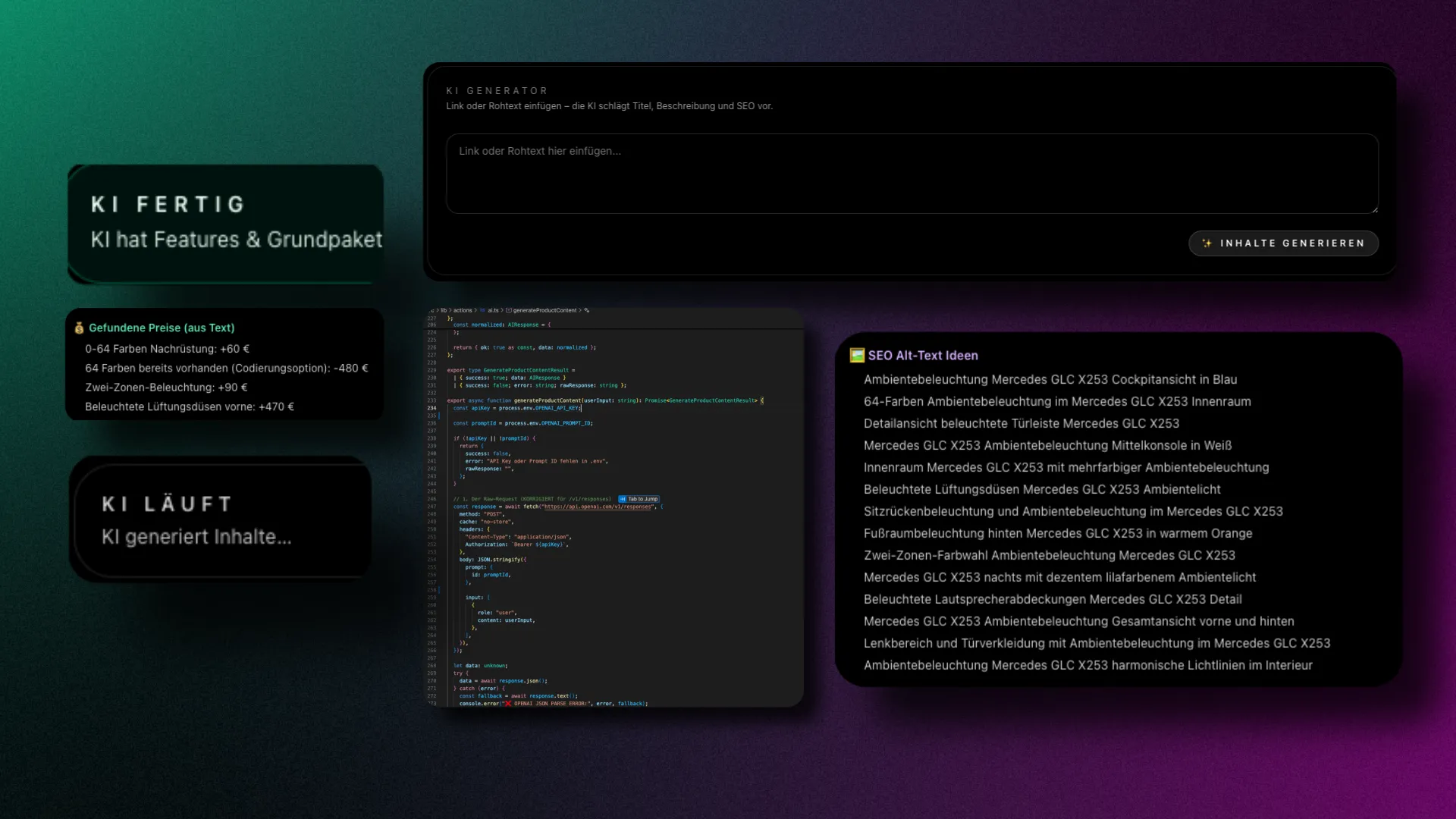This screenshot has height=819, width=1456.
Task: Open the chevron following "ai.ts" in the breadcrumb
Action: [x=502, y=310]
